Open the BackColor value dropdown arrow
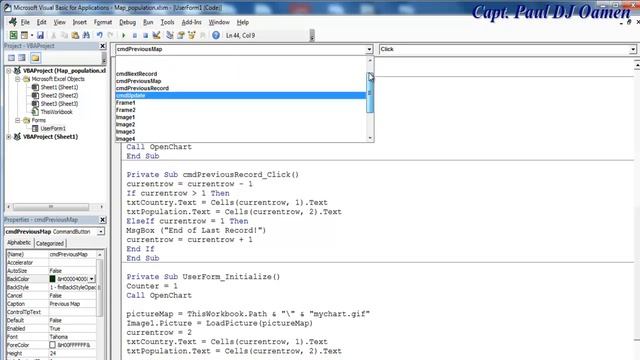The width and height of the screenshot is (640, 360). tap(91, 279)
